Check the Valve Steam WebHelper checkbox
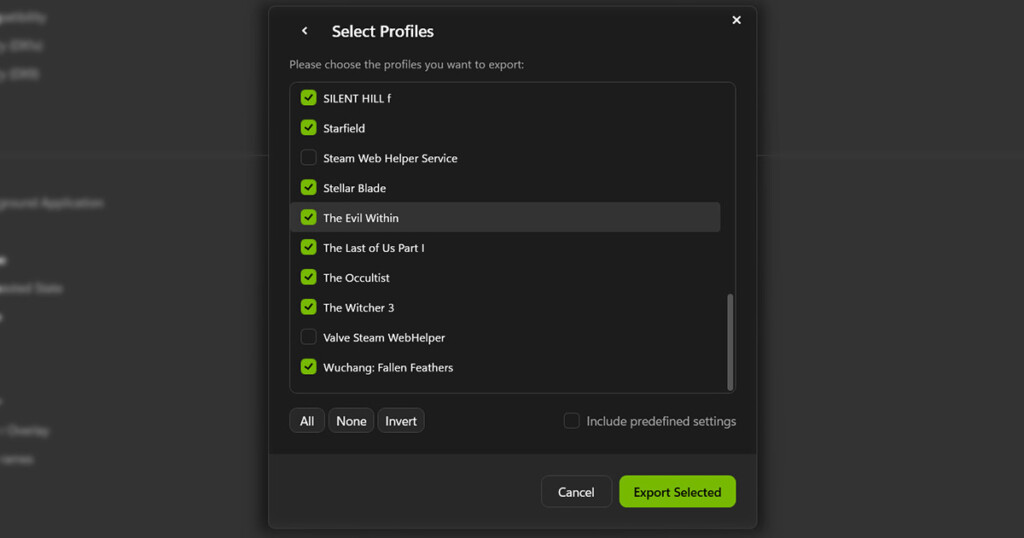Screen dimensions: 1024x538 tap(308, 338)
